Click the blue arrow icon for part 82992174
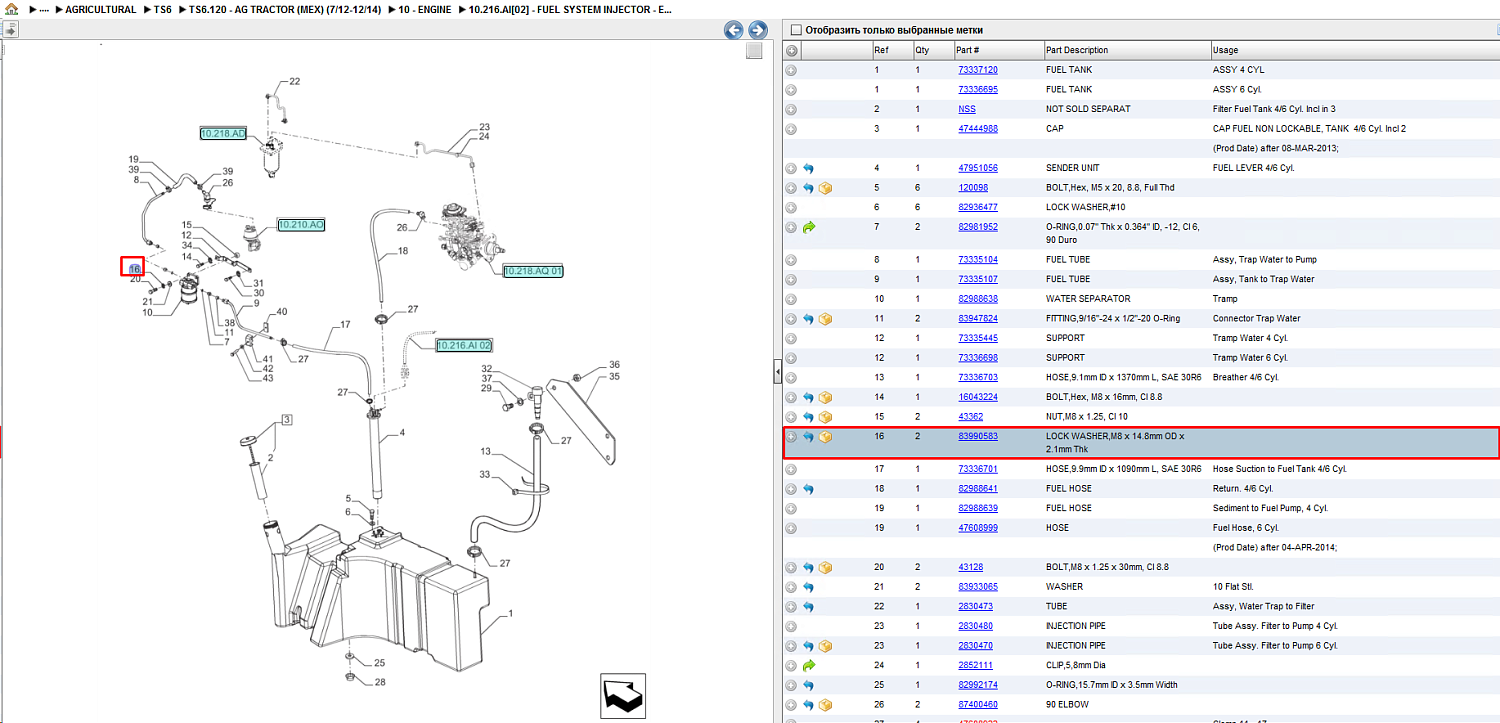 808,685
